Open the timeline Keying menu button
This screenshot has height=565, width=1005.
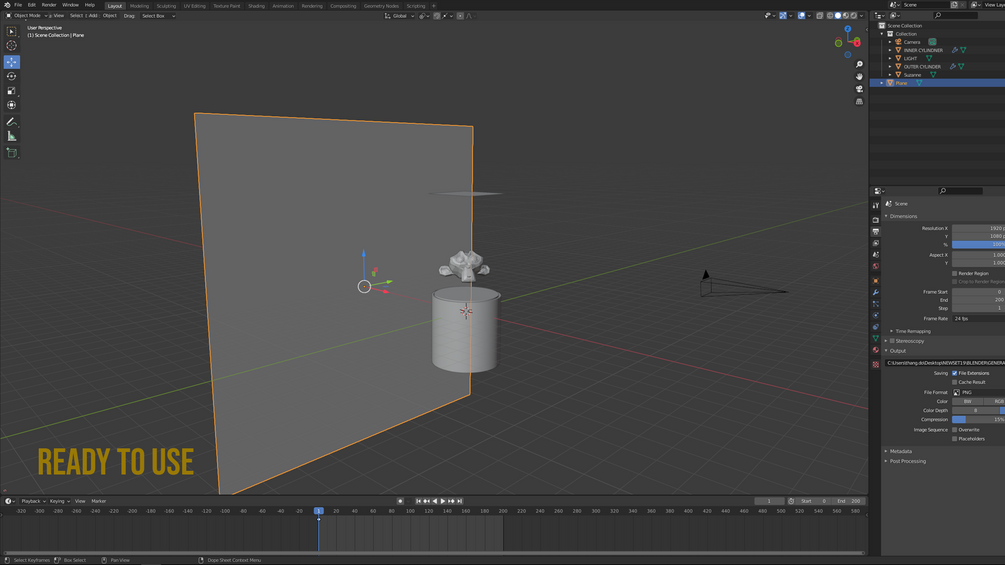(59, 501)
